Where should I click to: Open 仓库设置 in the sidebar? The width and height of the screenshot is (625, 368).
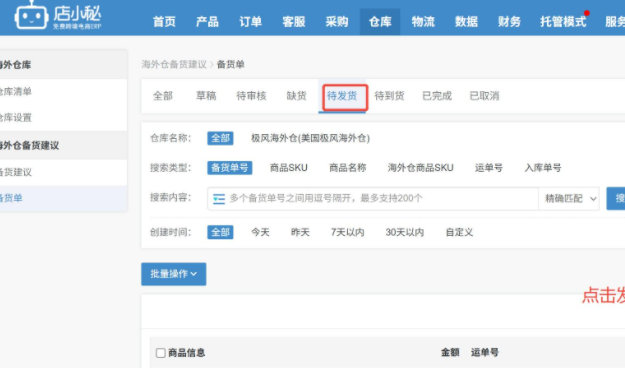pos(16,118)
